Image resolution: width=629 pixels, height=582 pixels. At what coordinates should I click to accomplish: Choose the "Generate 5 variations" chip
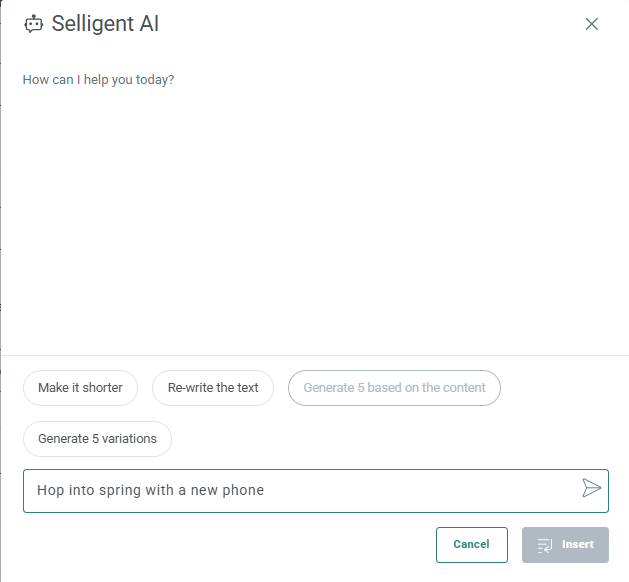(x=97, y=439)
